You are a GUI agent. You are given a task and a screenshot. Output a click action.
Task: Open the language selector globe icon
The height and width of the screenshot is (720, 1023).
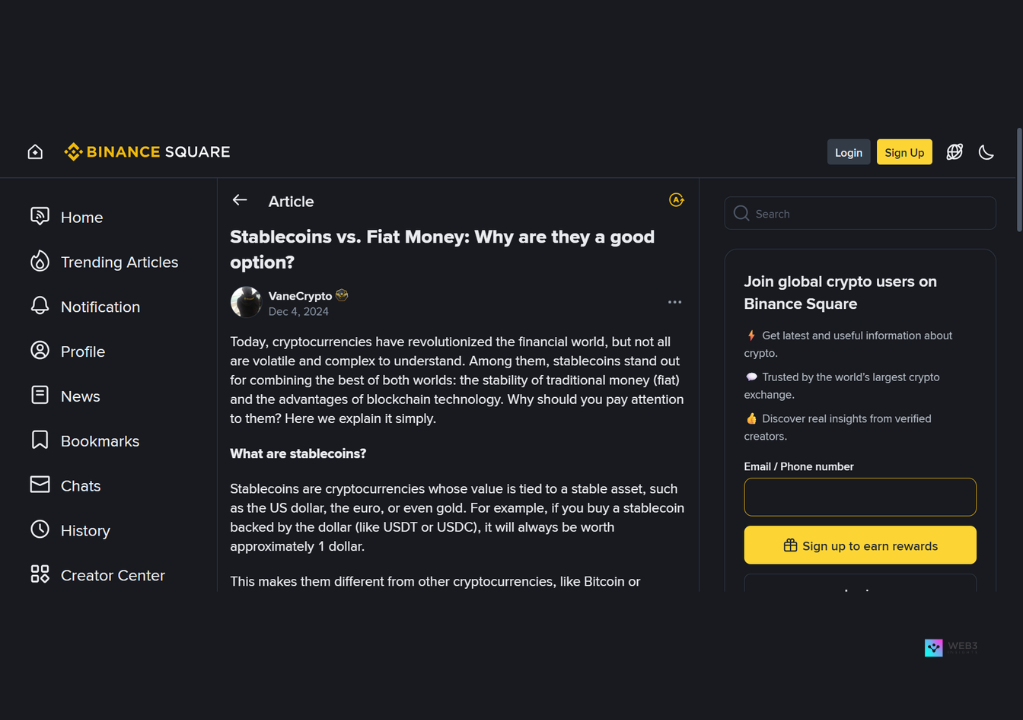954,151
